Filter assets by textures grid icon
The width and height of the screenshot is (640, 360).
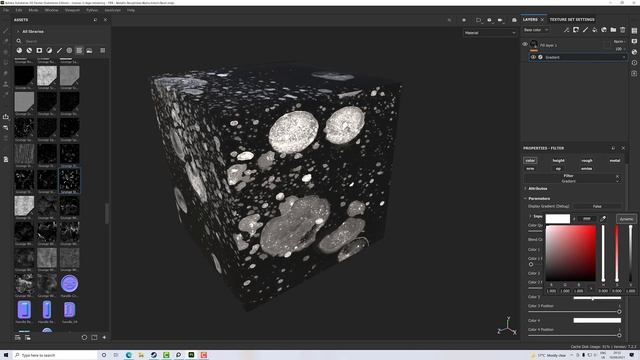[x=79, y=51]
